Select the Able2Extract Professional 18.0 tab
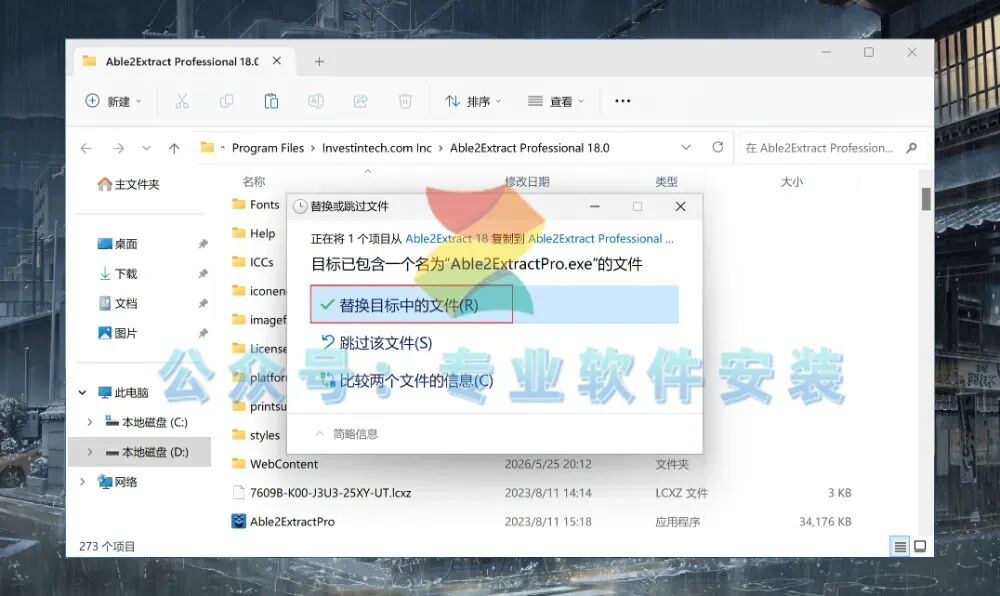 (x=182, y=61)
